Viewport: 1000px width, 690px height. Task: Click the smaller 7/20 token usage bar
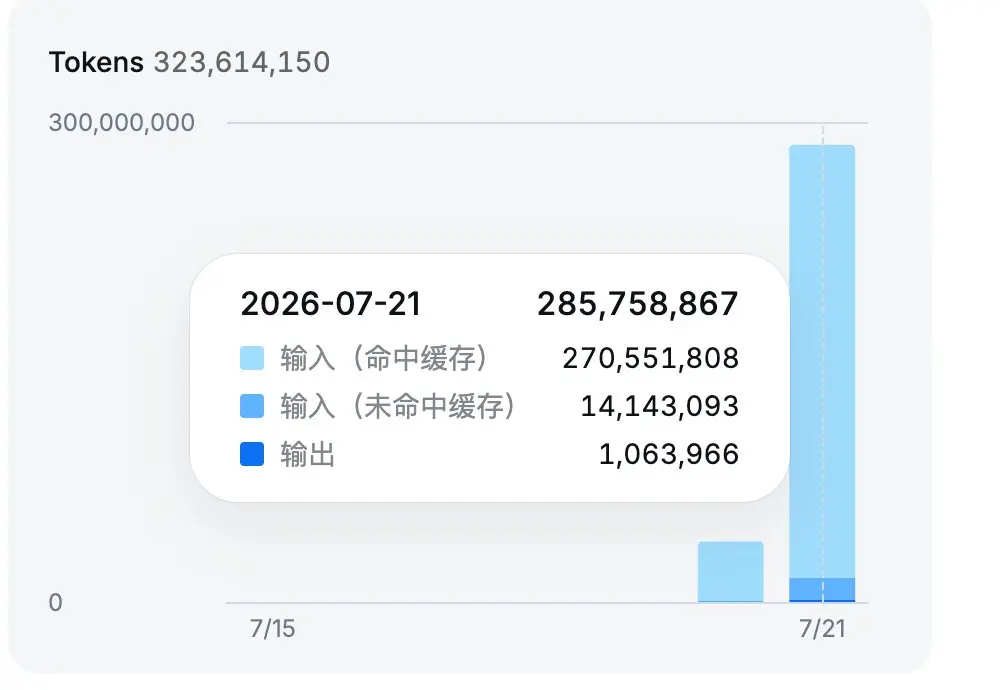pyautogui.click(x=731, y=571)
